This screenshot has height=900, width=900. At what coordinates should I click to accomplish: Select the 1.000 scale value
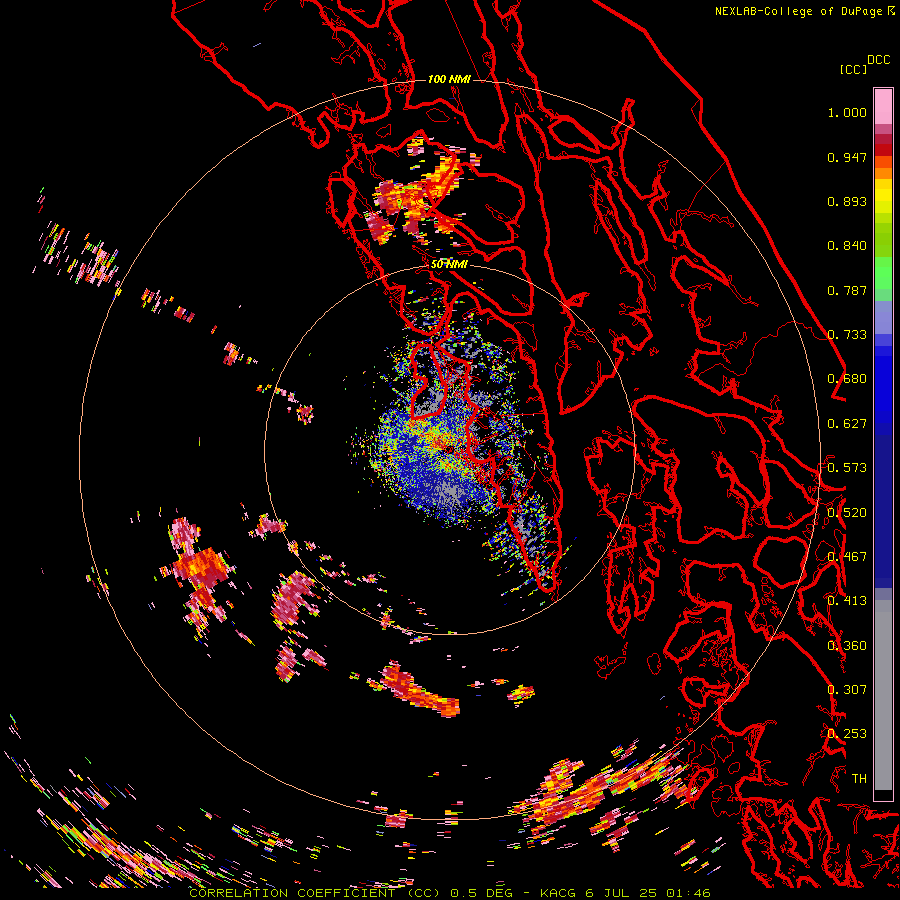(x=847, y=112)
